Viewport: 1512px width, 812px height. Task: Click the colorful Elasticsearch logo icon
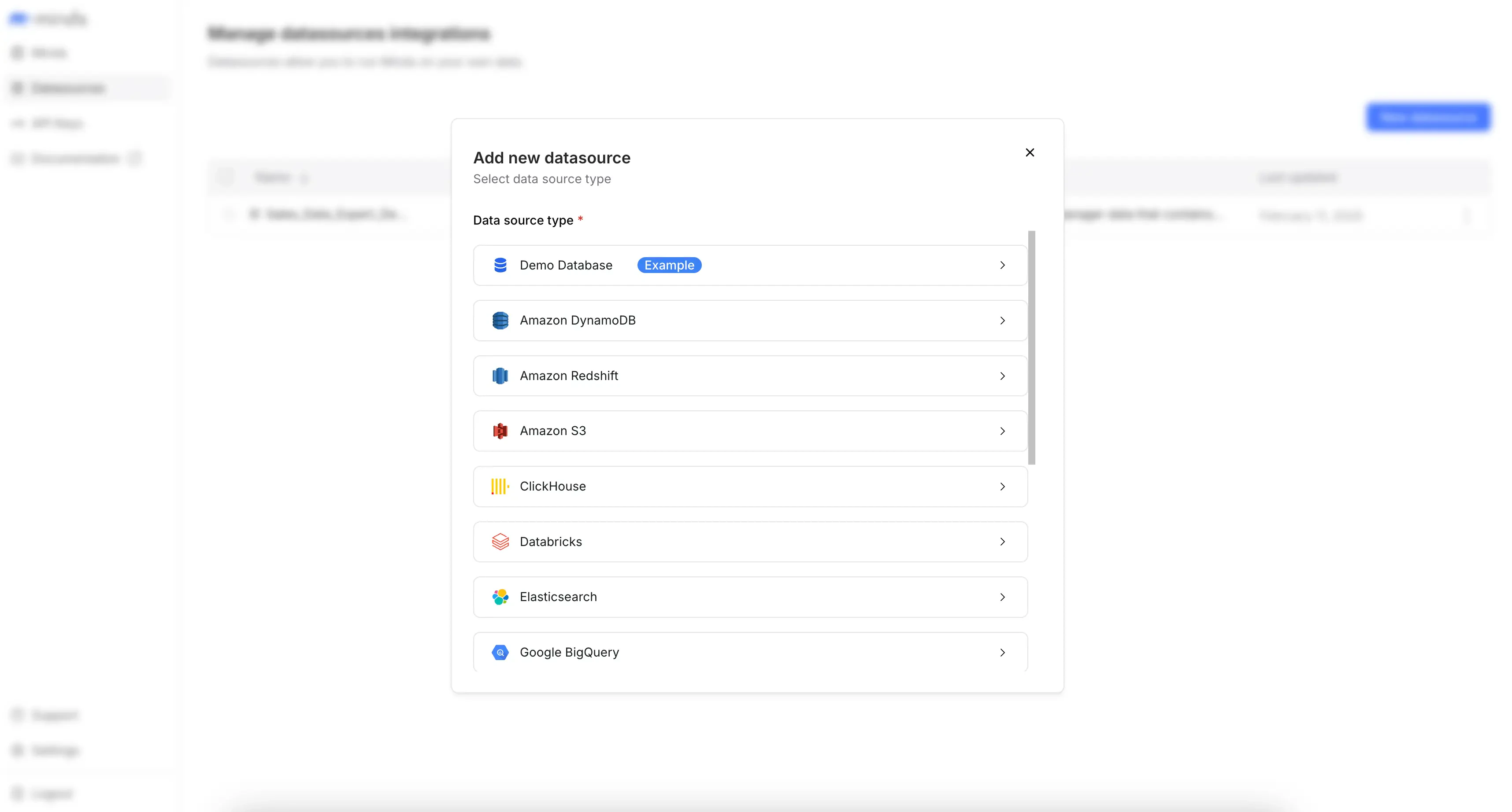click(500, 597)
